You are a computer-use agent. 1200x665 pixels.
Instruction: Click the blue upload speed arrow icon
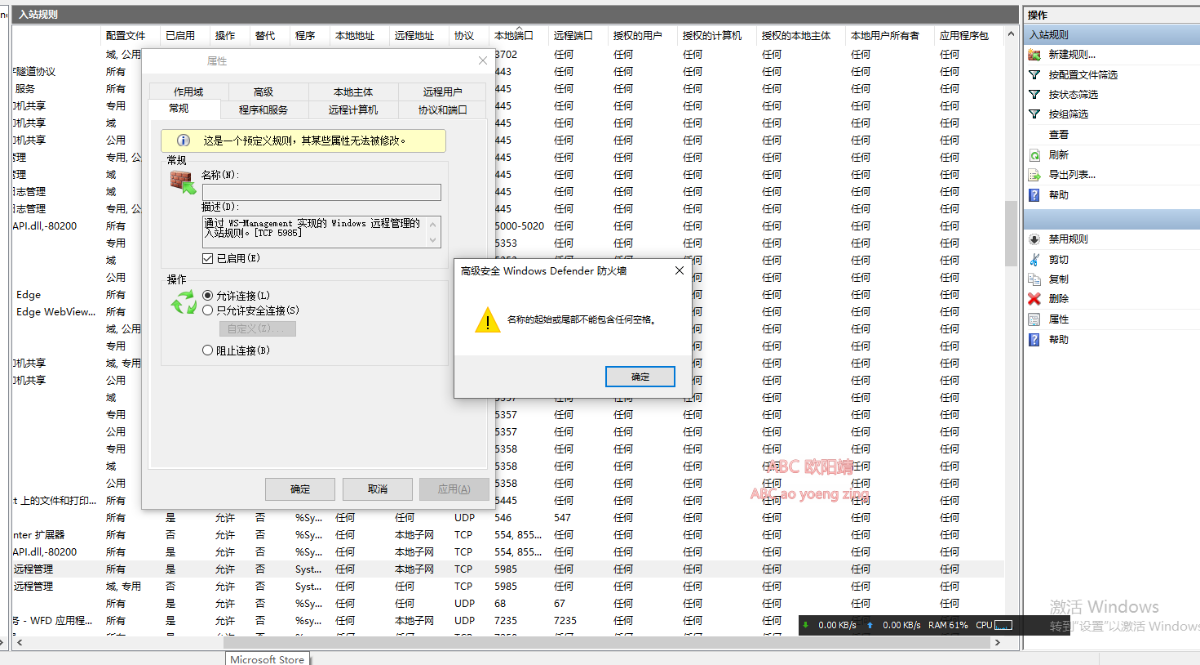(x=870, y=625)
